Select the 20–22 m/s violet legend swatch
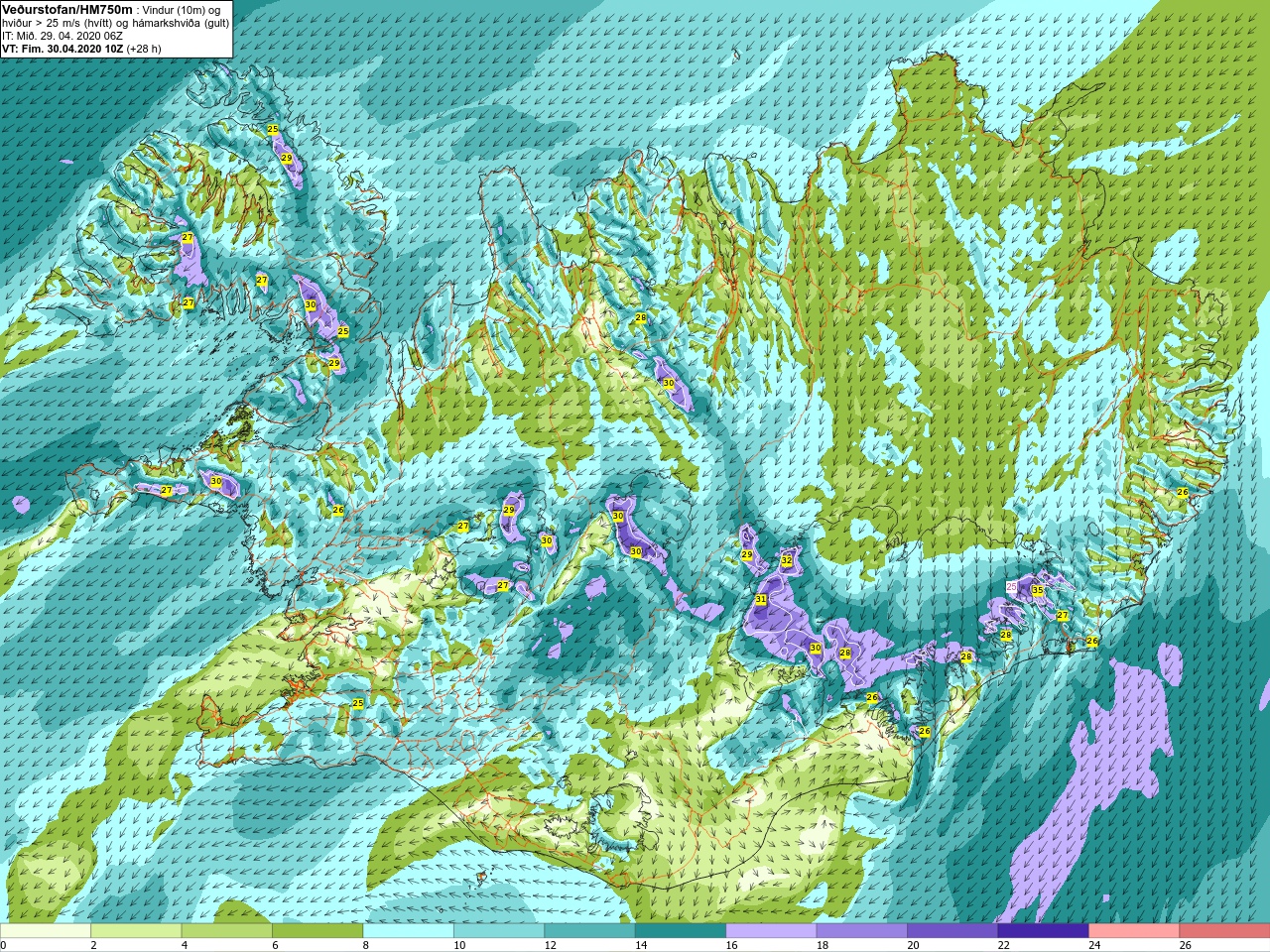The height and width of the screenshot is (952, 1270). tap(952, 931)
